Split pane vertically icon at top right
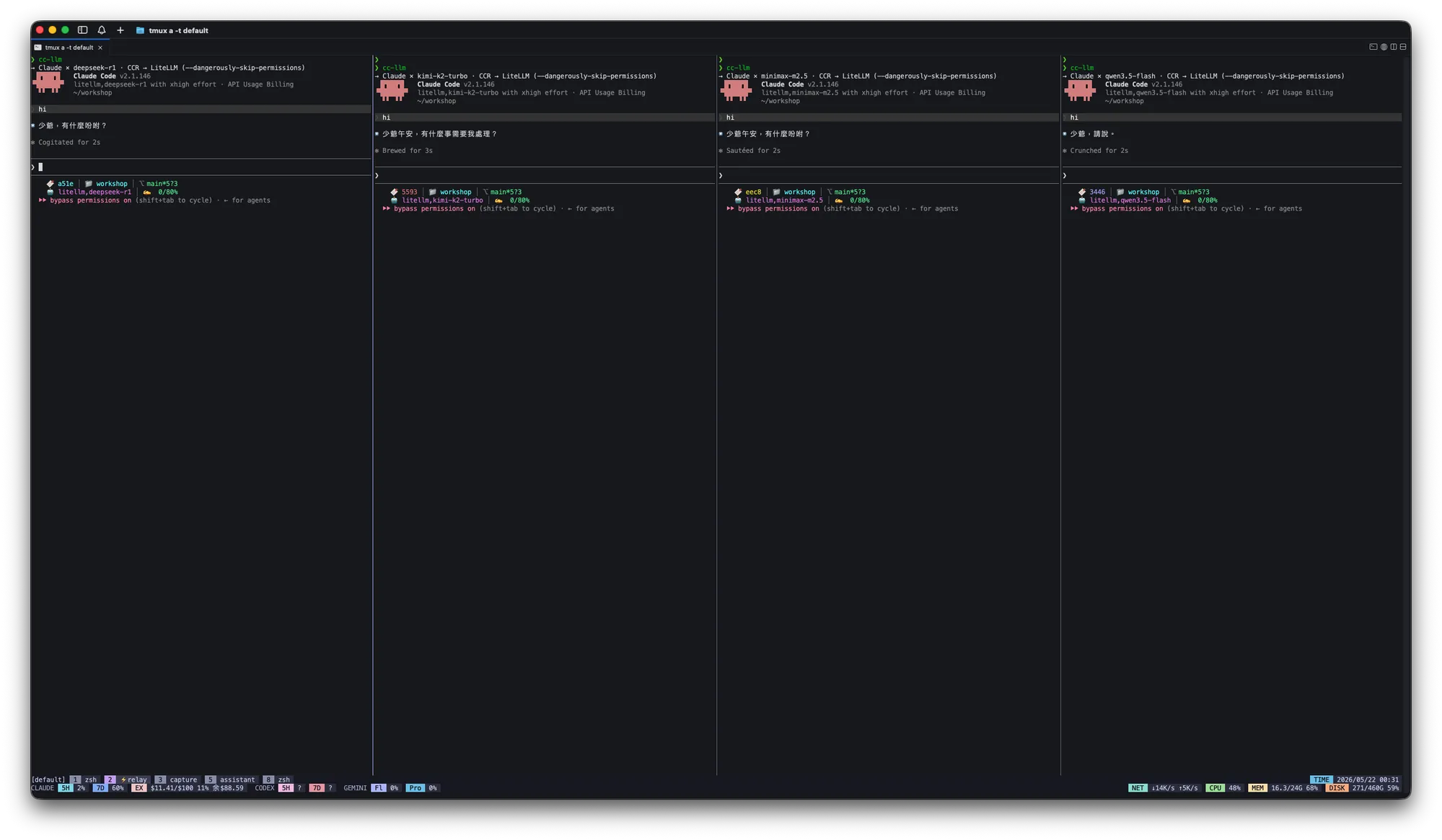The width and height of the screenshot is (1442, 840). click(x=1394, y=47)
